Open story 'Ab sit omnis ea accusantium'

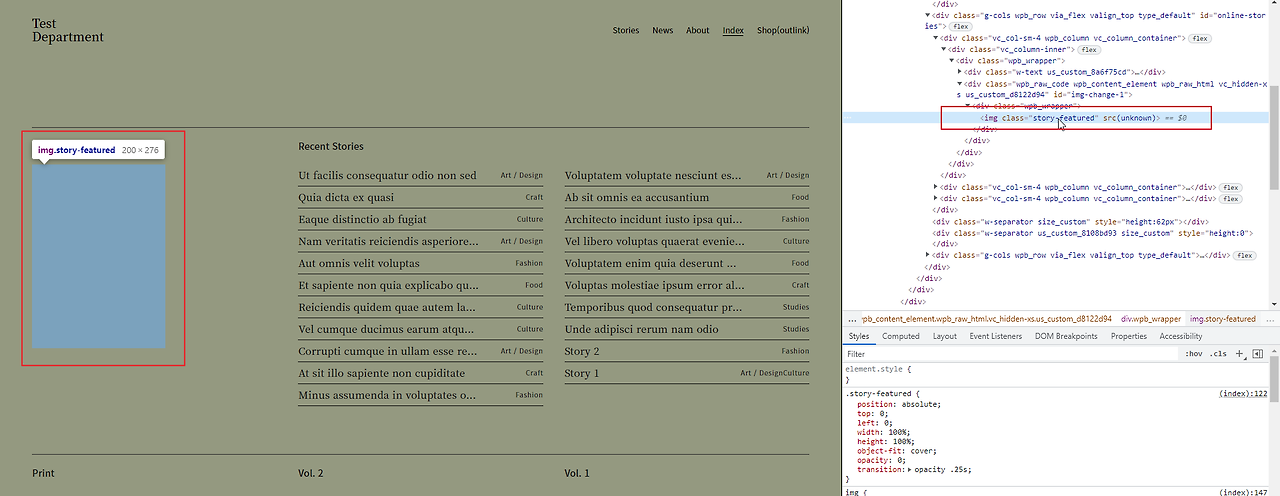point(636,197)
